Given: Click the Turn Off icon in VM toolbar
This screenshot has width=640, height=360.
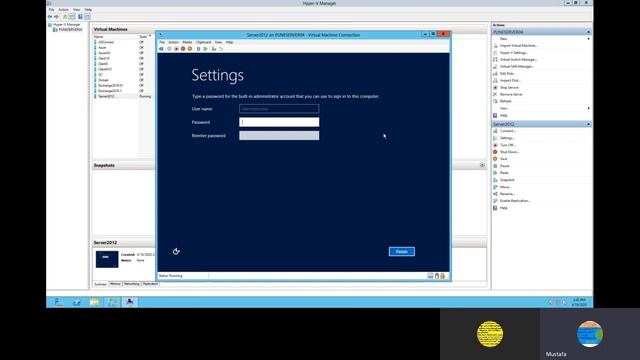Looking at the screenshot, I should (x=176, y=49).
